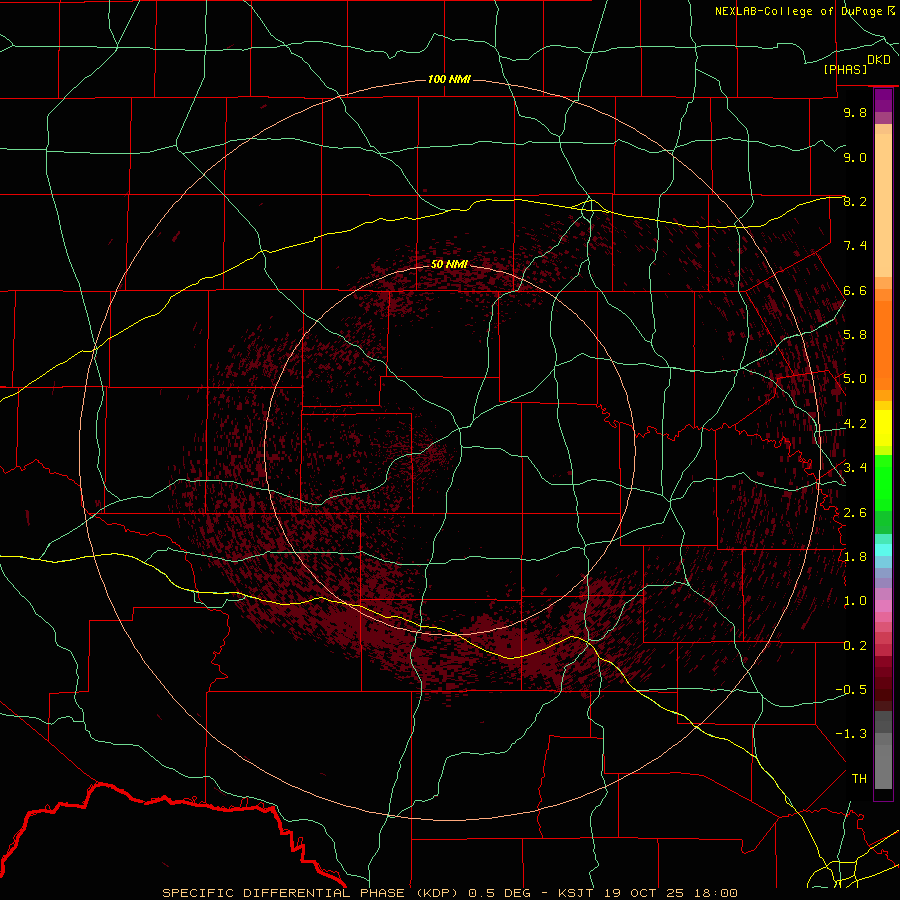The image size is (900, 900).
Task: Select the DKD label near the legend
Action: (878, 60)
